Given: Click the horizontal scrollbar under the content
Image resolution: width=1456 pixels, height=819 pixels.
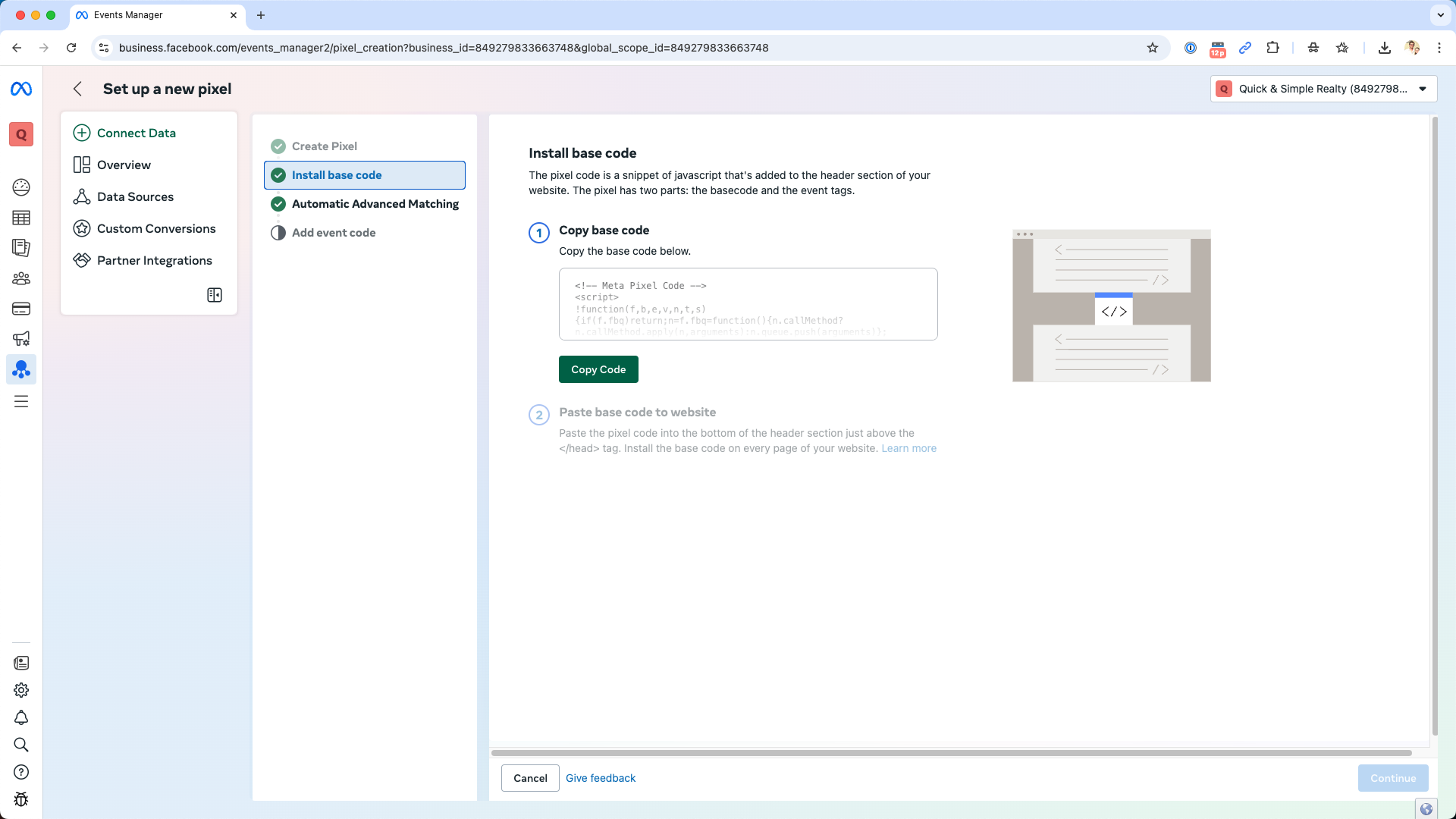Looking at the screenshot, I should pyautogui.click(x=952, y=753).
